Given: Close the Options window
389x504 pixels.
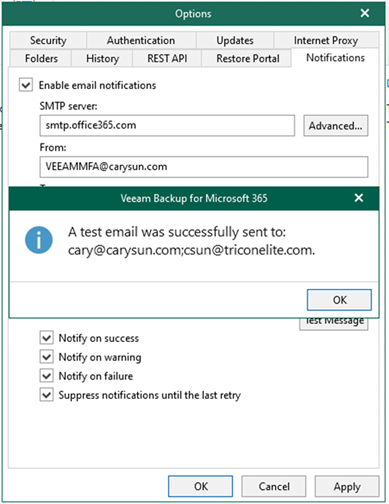Looking at the screenshot, I should [365, 13].
